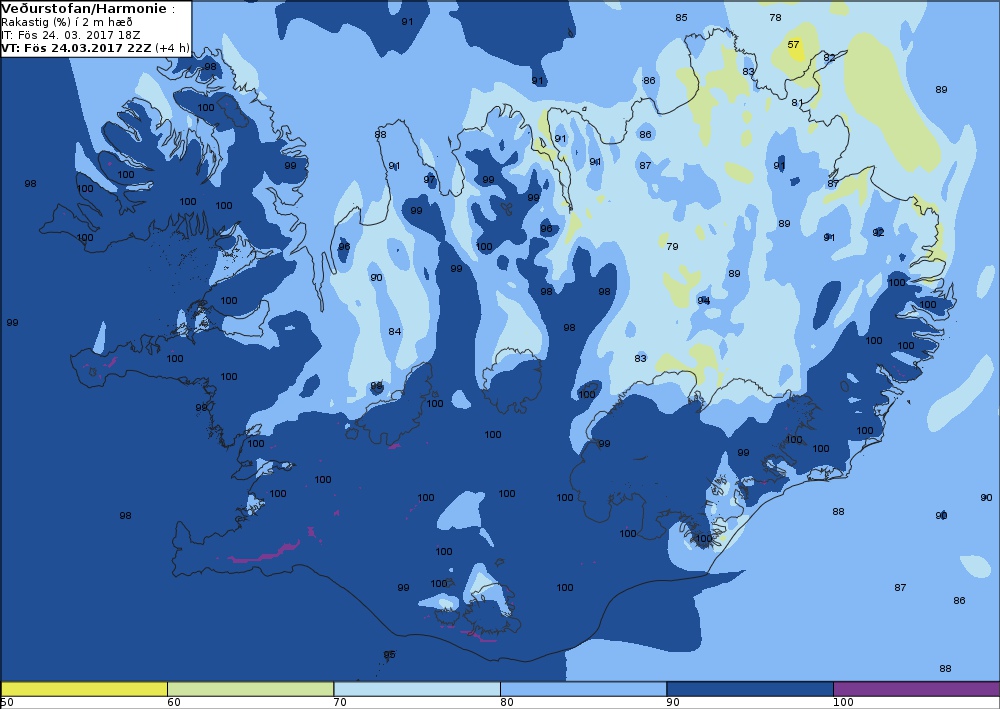1000x709 pixels.
Task: Click the purple legend bar above 100
Action: pyautogui.click(x=916, y=689)
